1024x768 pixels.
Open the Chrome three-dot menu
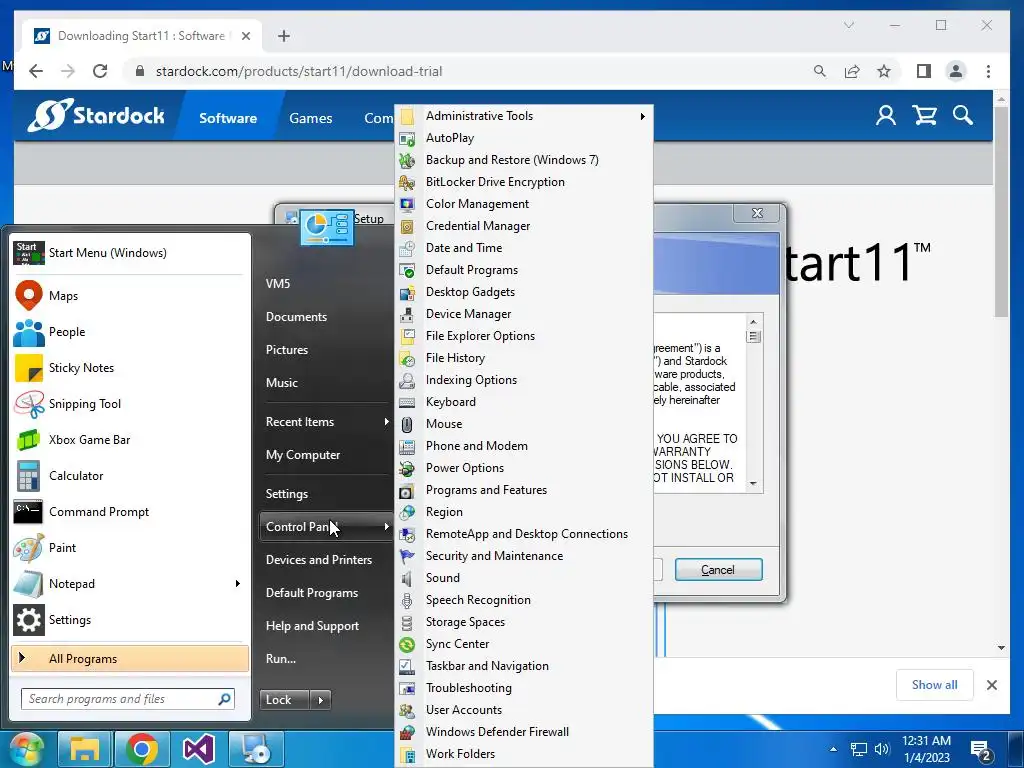pyautogui.click(x=988, y=71)
